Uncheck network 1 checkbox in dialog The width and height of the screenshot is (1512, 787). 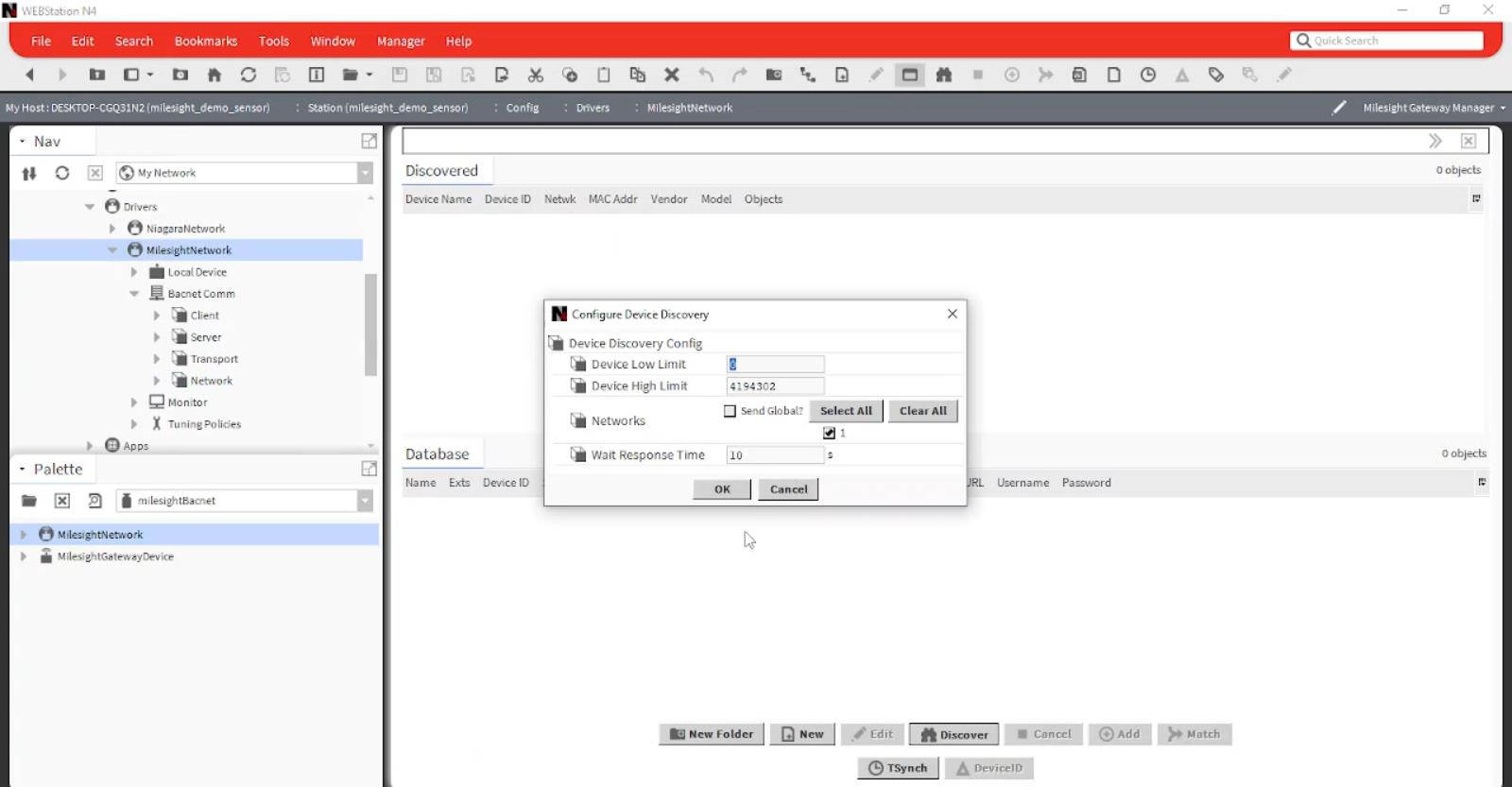[829, 433]
